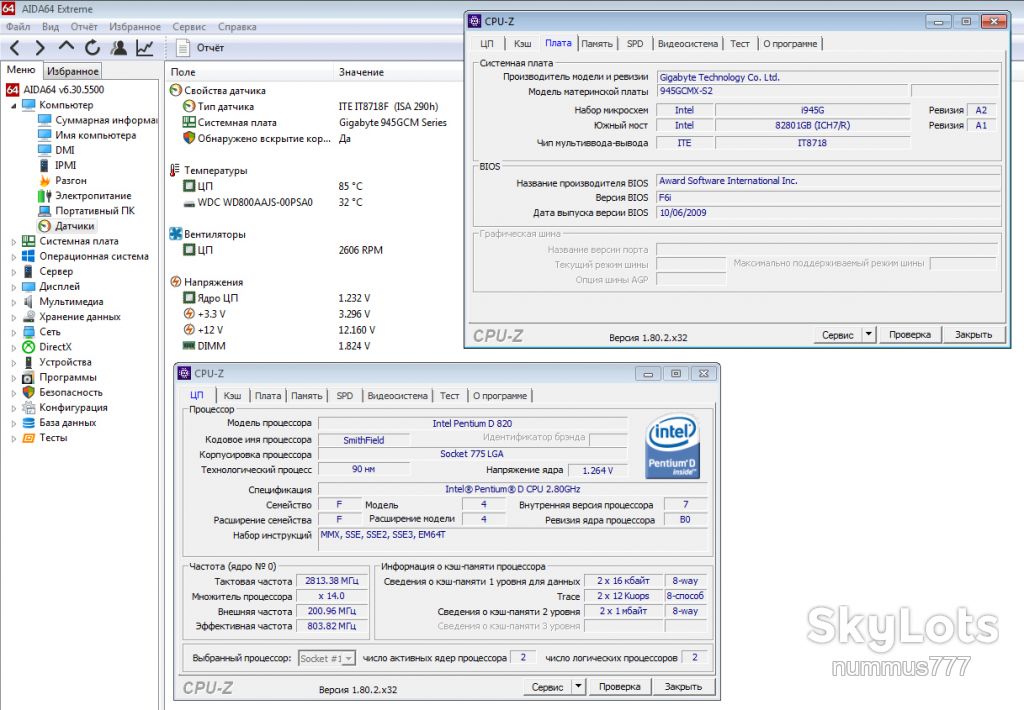Open Имя компьютера tree item
The height and width of the screenshot is (710, 1024).
87,135
